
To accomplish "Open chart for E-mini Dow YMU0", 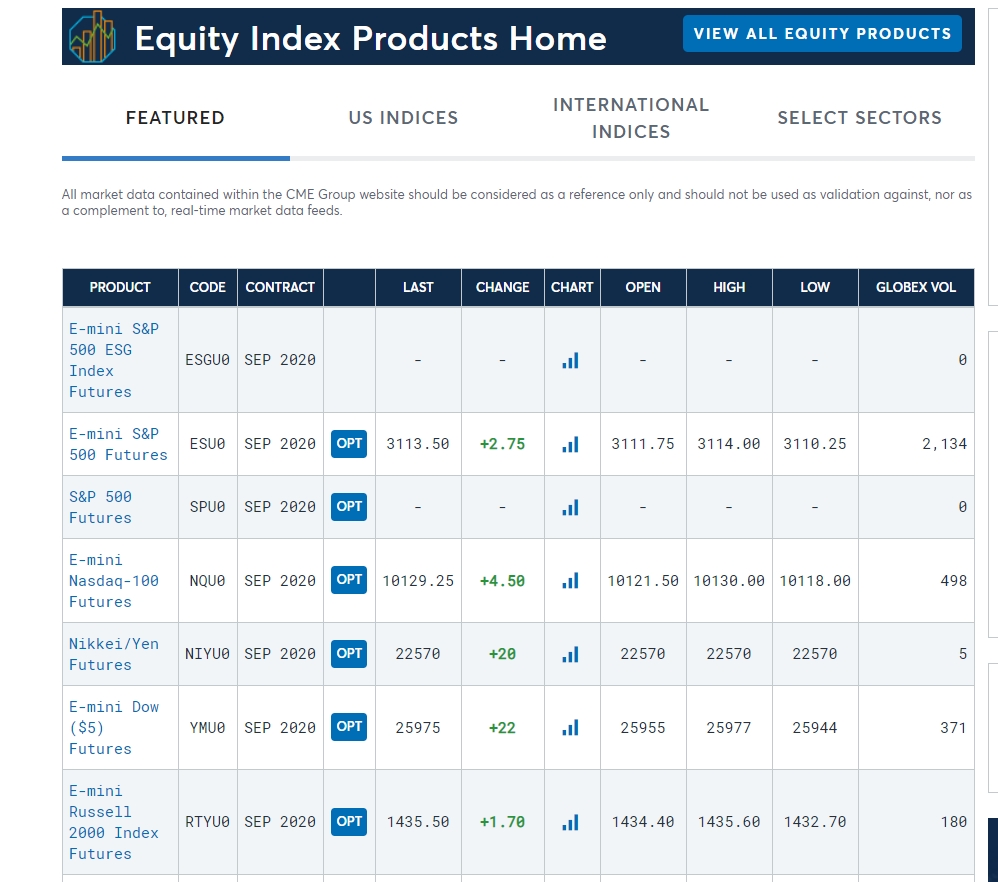I will (570, 727).
